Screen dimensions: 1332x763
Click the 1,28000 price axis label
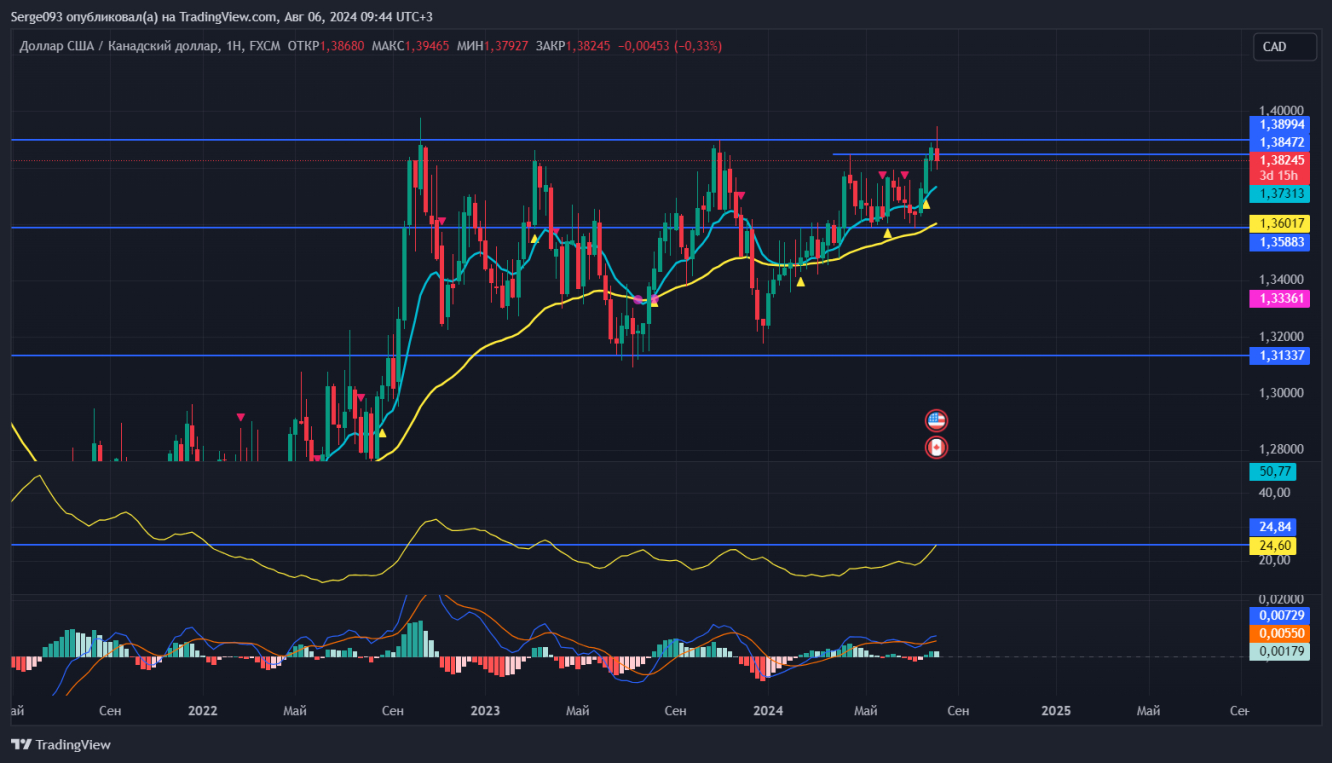(1281, 449)
